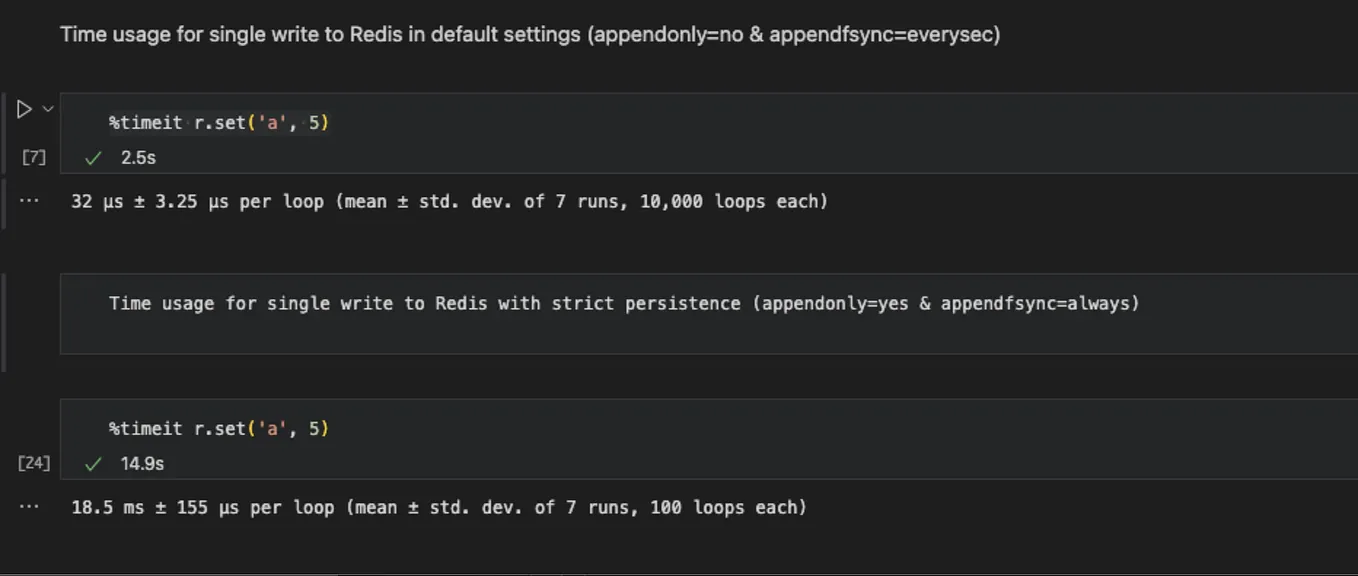Click the green checkmark next to 14.9s

click(x=93, y=464)
